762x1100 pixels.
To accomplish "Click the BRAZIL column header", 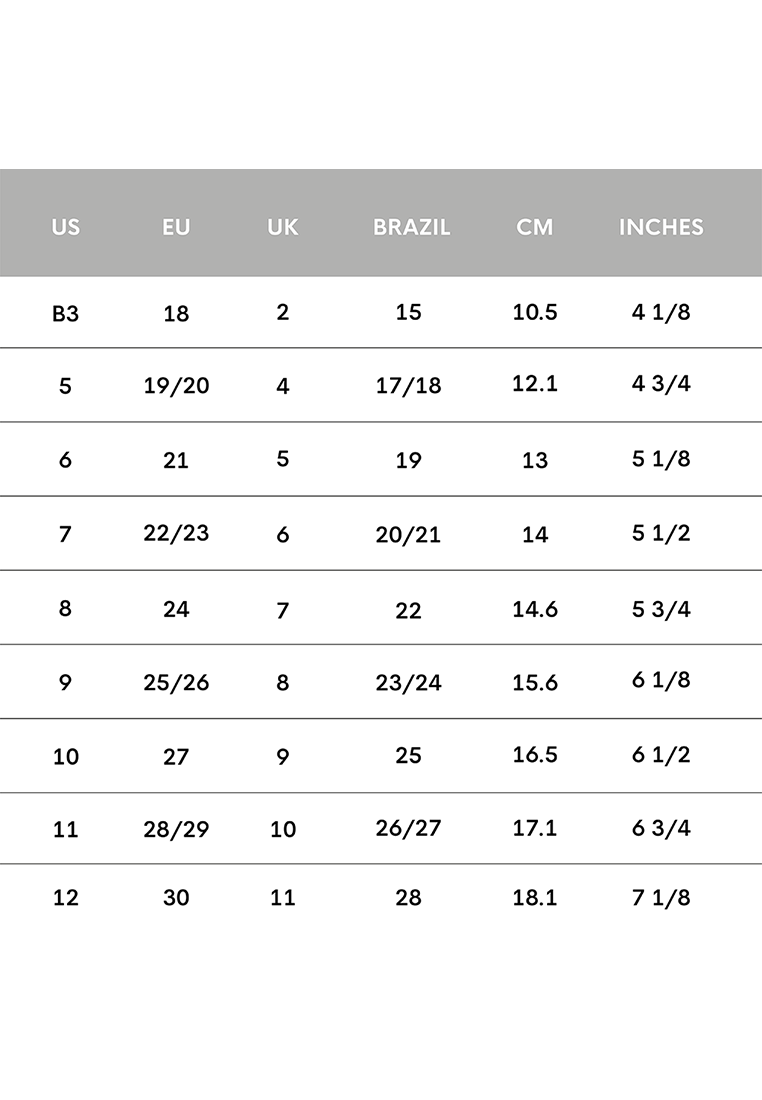I will [411, 227].
